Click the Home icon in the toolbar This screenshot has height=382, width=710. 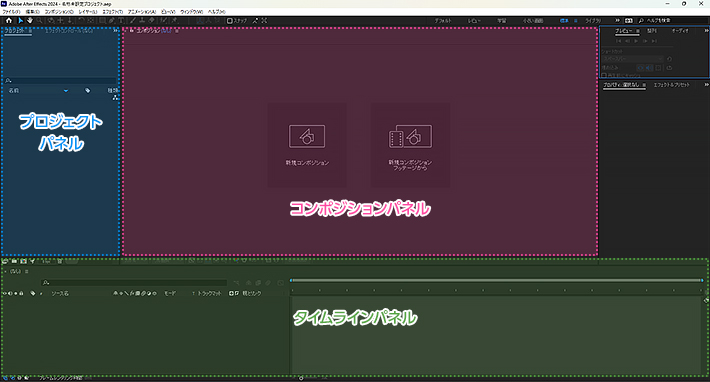coord(9,20)
